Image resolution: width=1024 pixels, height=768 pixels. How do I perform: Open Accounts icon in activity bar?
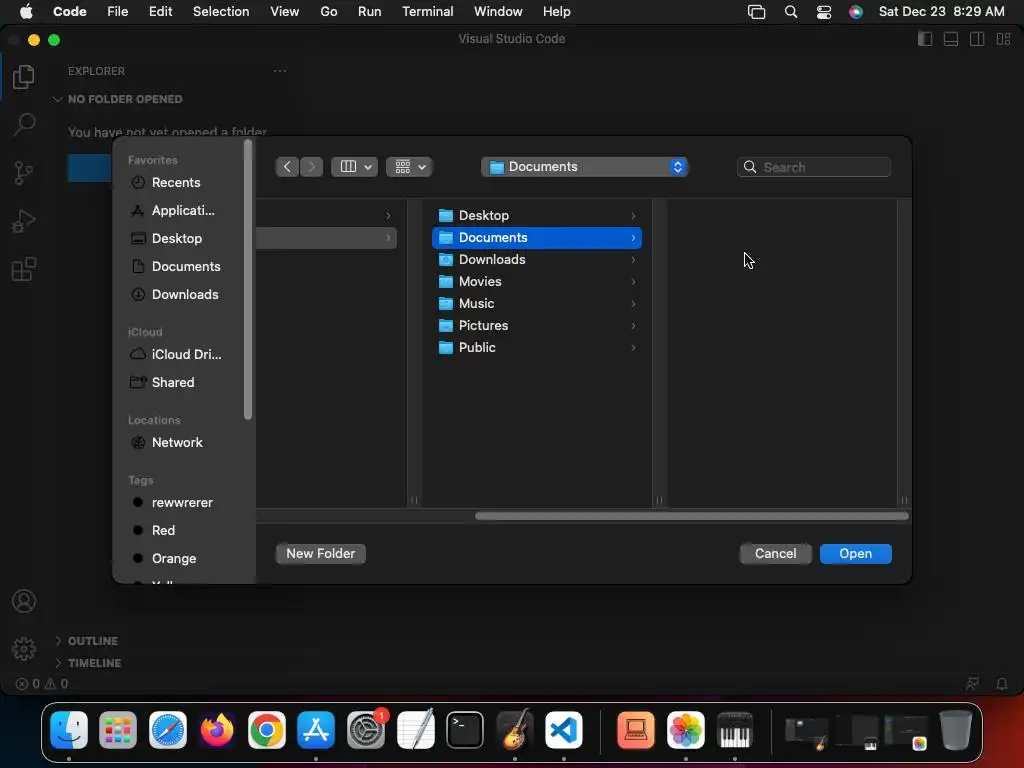(x=24, y=601)
